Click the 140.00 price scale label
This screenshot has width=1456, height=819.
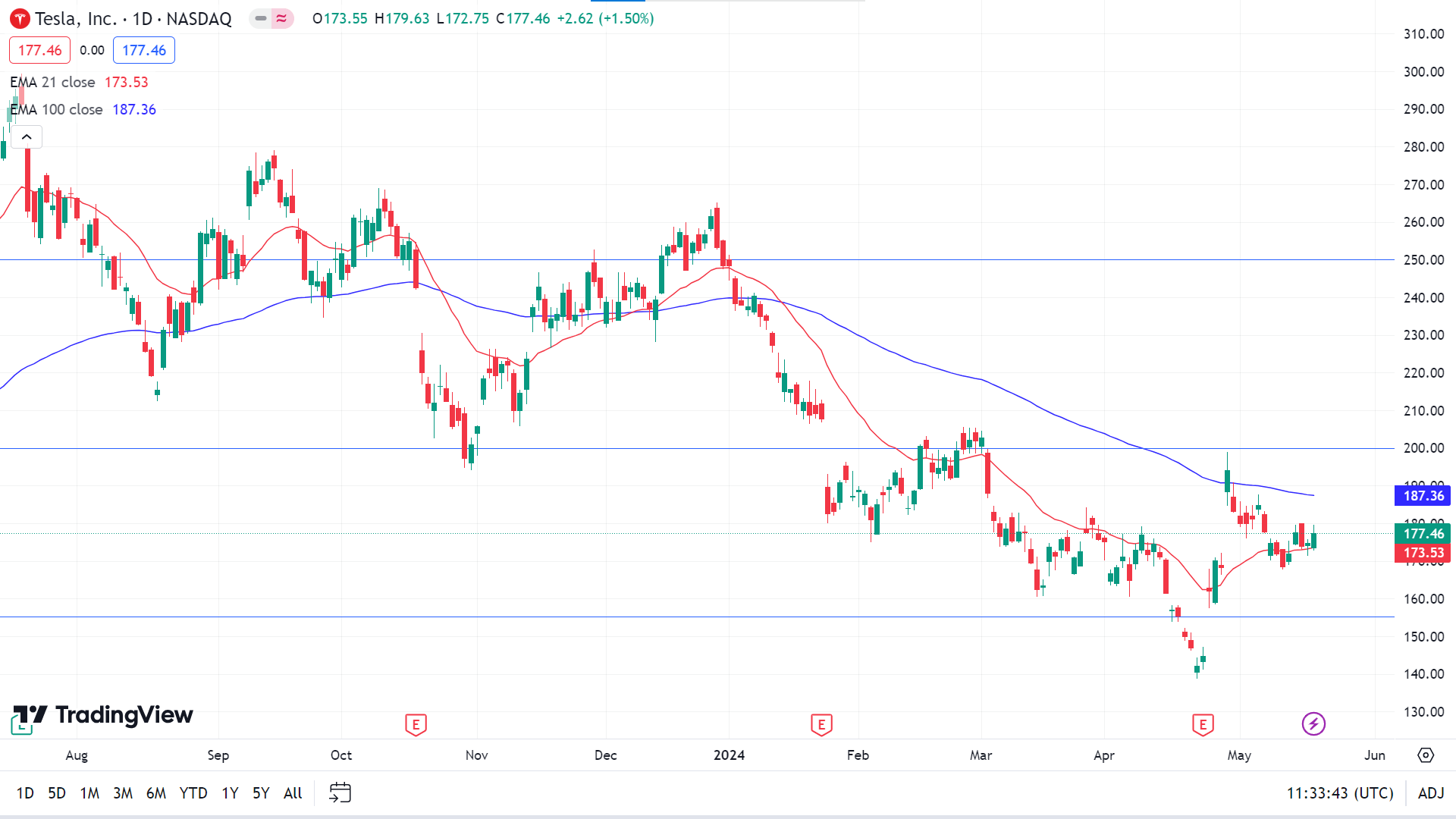tap(1423, 674)
